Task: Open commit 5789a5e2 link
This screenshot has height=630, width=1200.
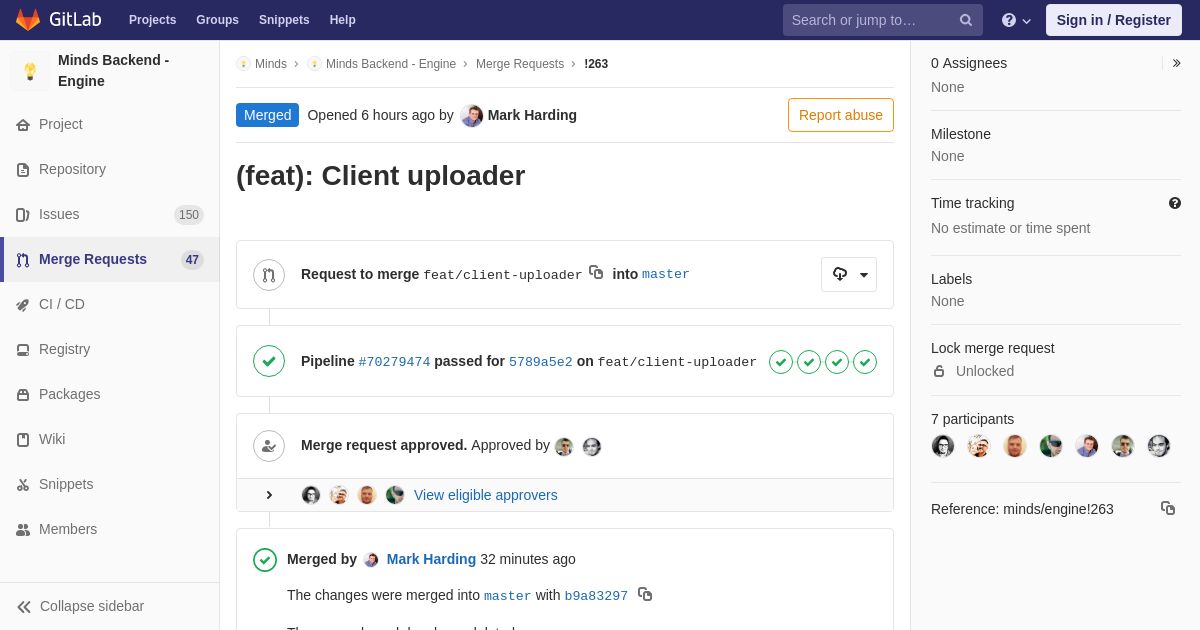Action: 541,362
